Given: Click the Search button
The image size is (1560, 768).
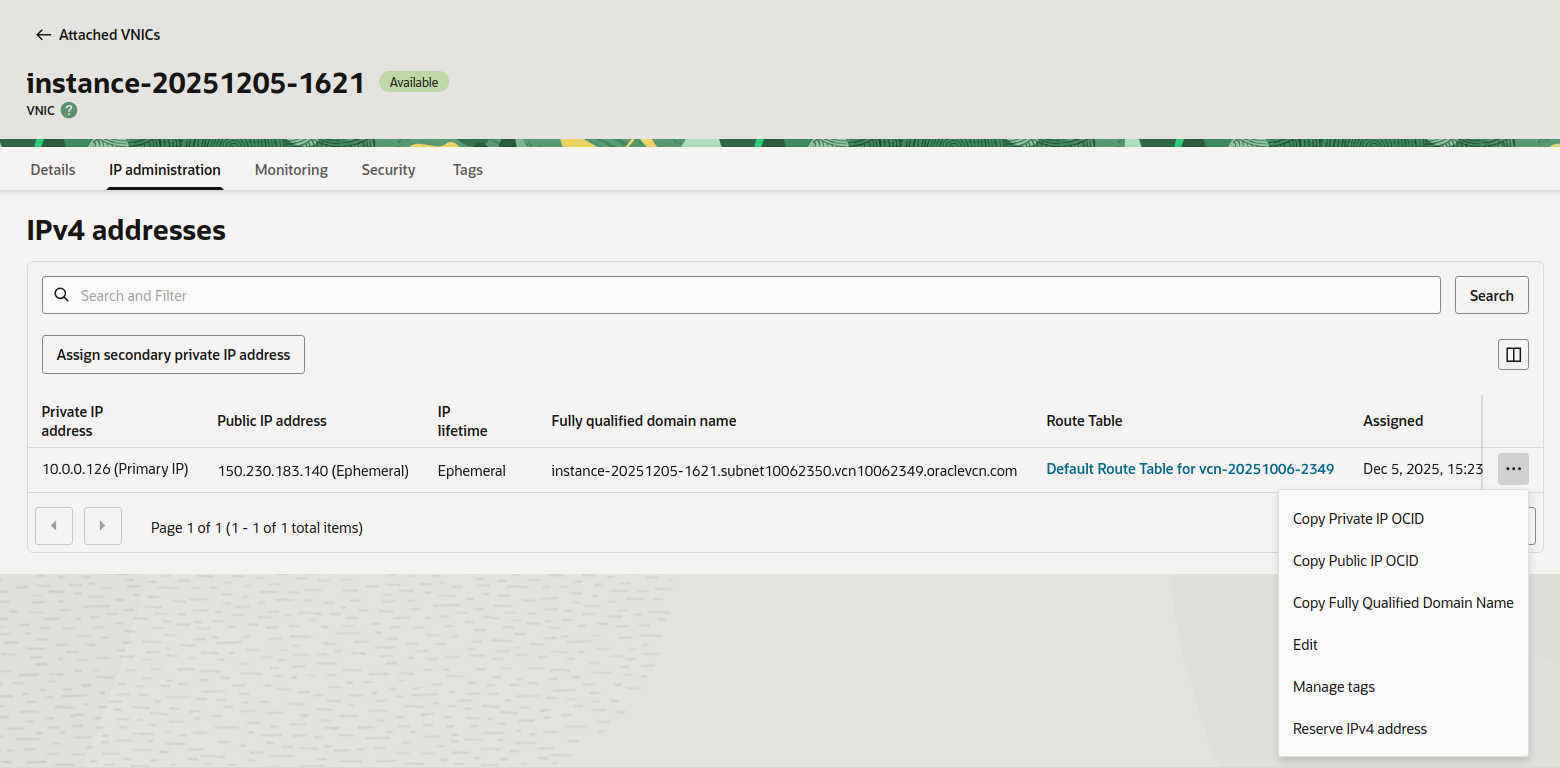Looking at the screenshot, I should [x=1491, y=295].
